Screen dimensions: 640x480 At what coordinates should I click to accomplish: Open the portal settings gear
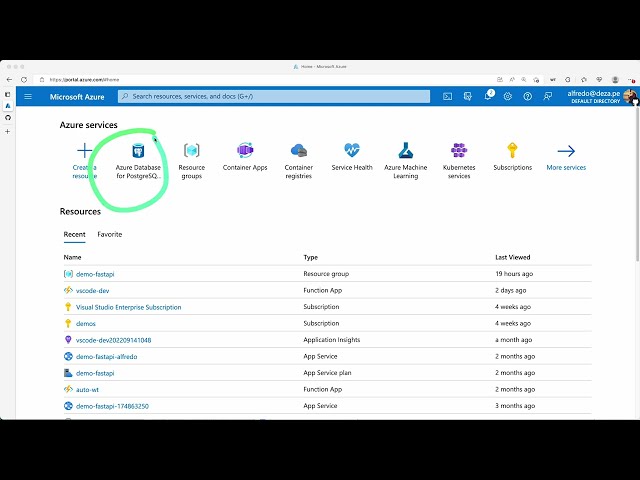(508, 96)
